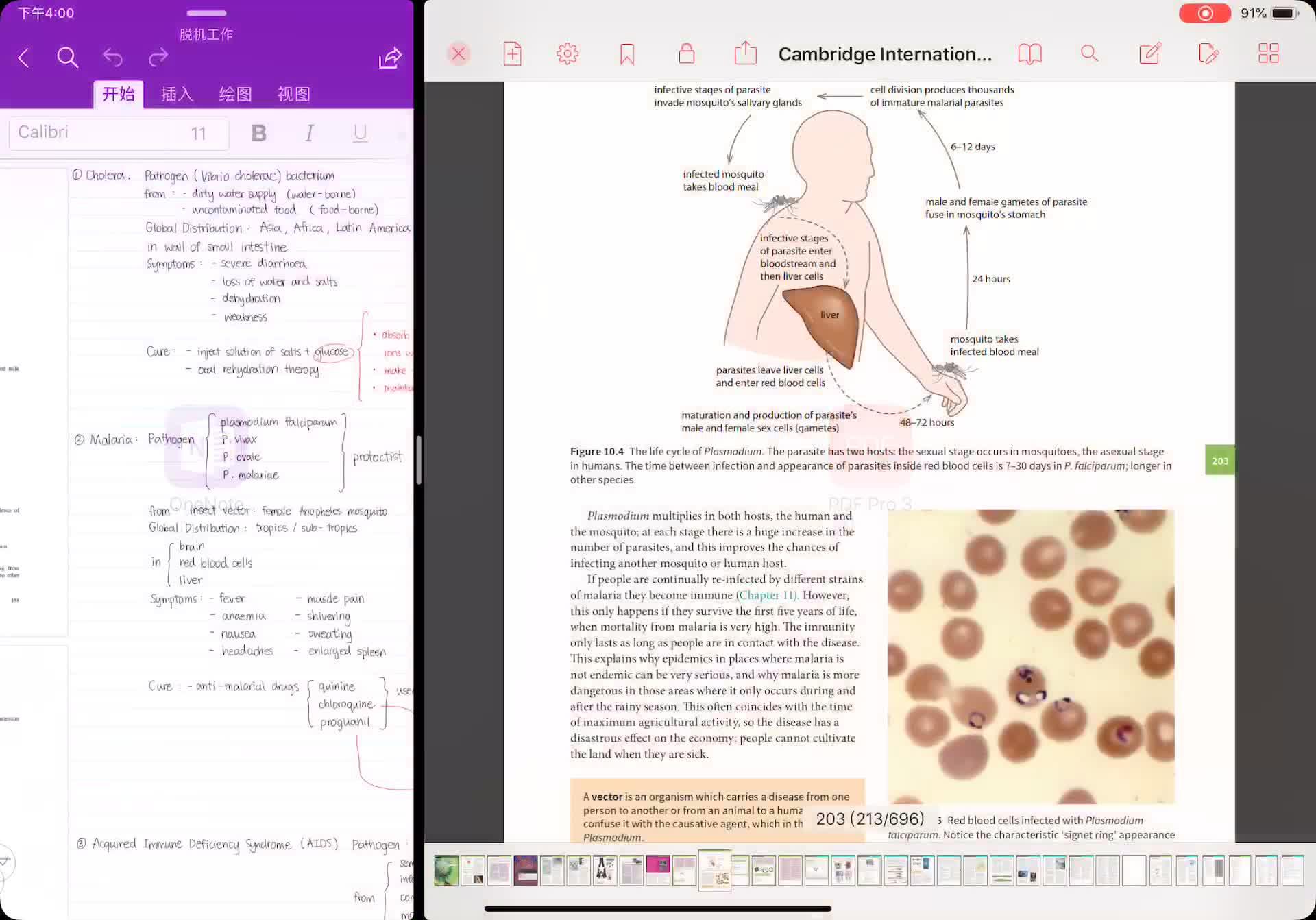
Task: Toggle underline formatting
Action: [360, 133]
